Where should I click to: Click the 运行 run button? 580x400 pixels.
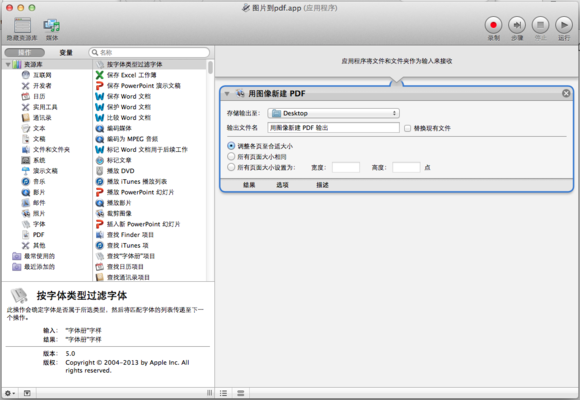point(564,25)
